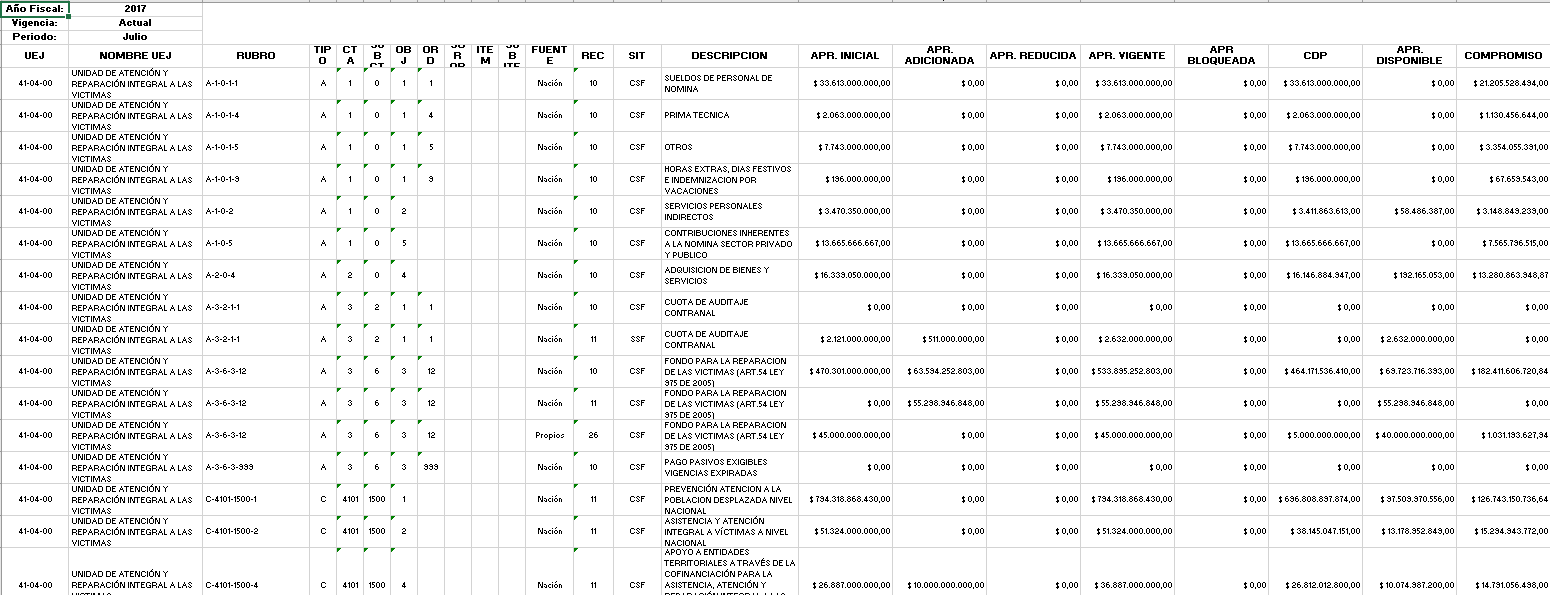Click the 'APR. DISPONIBLE' header cell

[1409, 56]
